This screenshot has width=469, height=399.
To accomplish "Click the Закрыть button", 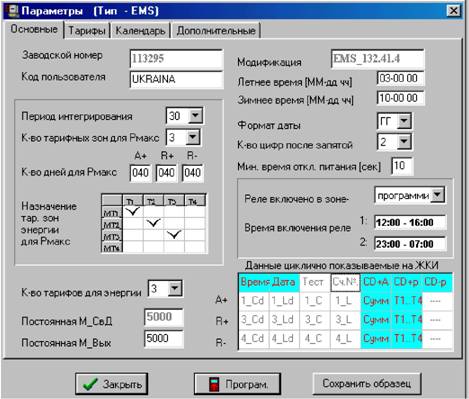I will 112,384.
